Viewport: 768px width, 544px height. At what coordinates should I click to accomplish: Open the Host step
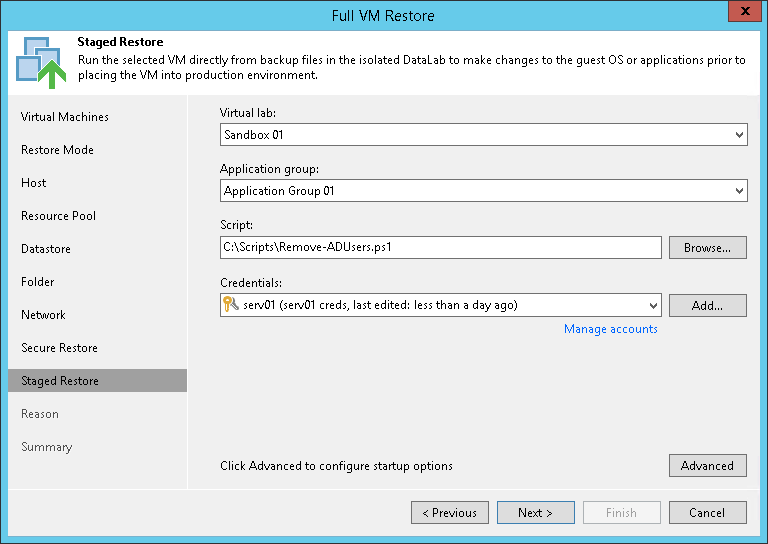tap(34, 183)
